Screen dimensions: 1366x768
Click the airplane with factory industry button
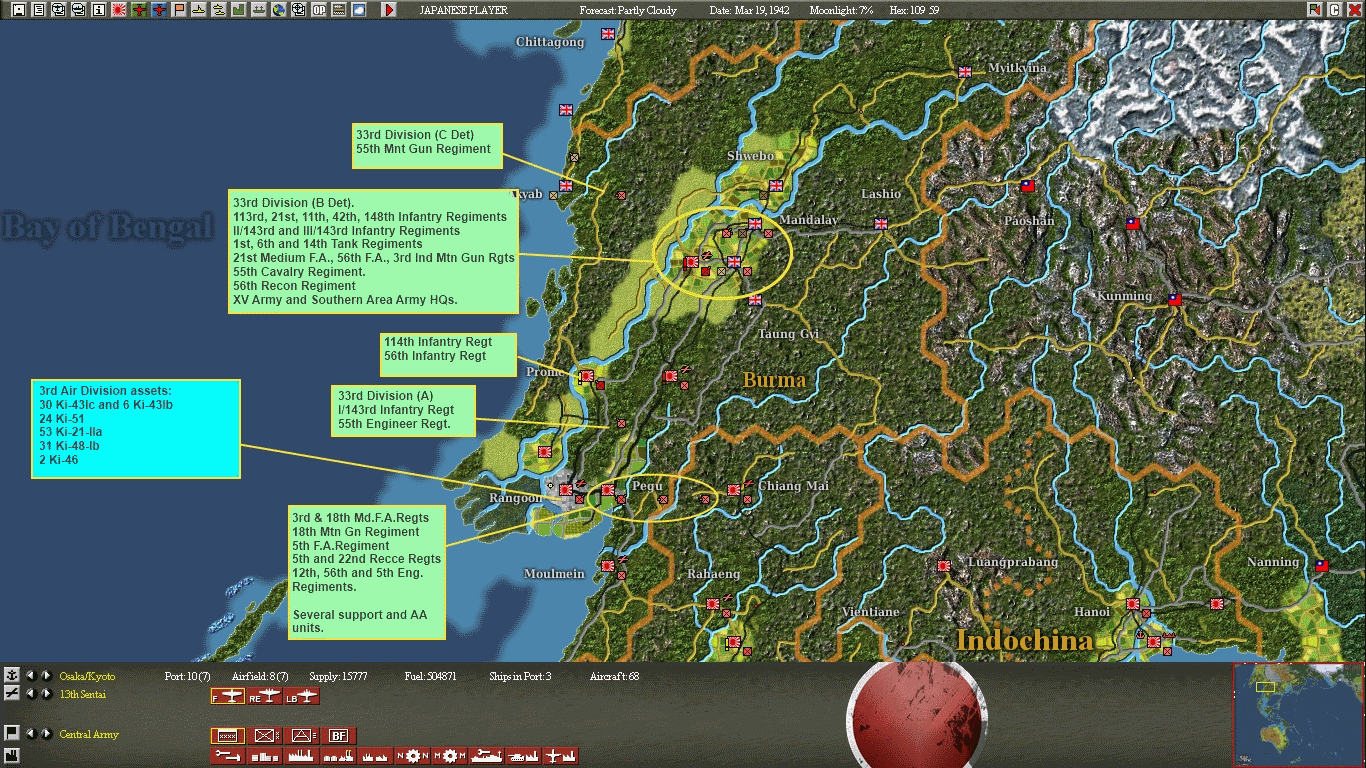561,756
